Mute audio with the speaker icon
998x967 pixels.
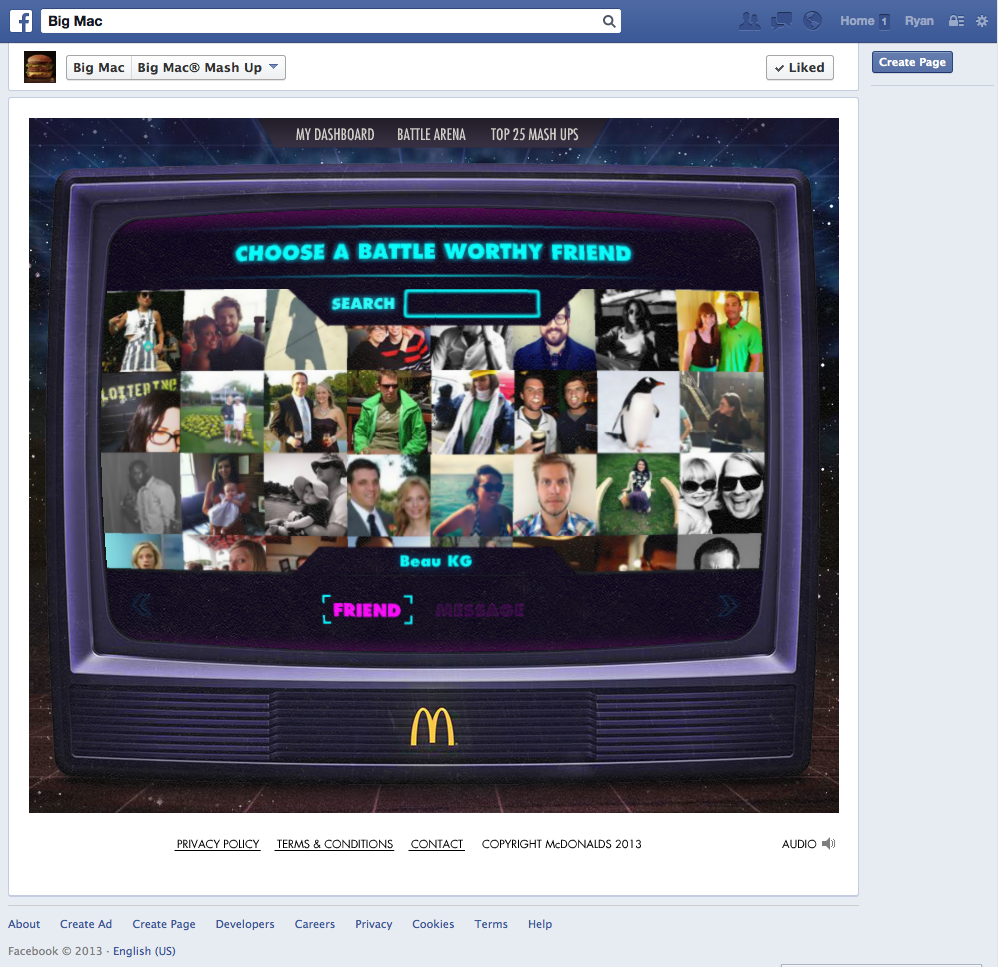pos(828,843)
